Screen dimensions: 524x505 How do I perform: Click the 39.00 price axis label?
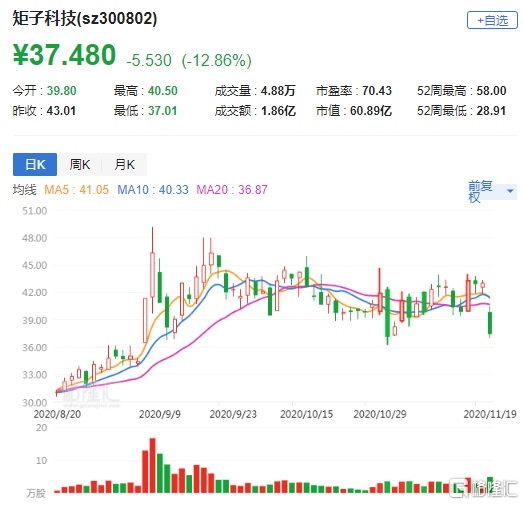click(x=34, y=320)
